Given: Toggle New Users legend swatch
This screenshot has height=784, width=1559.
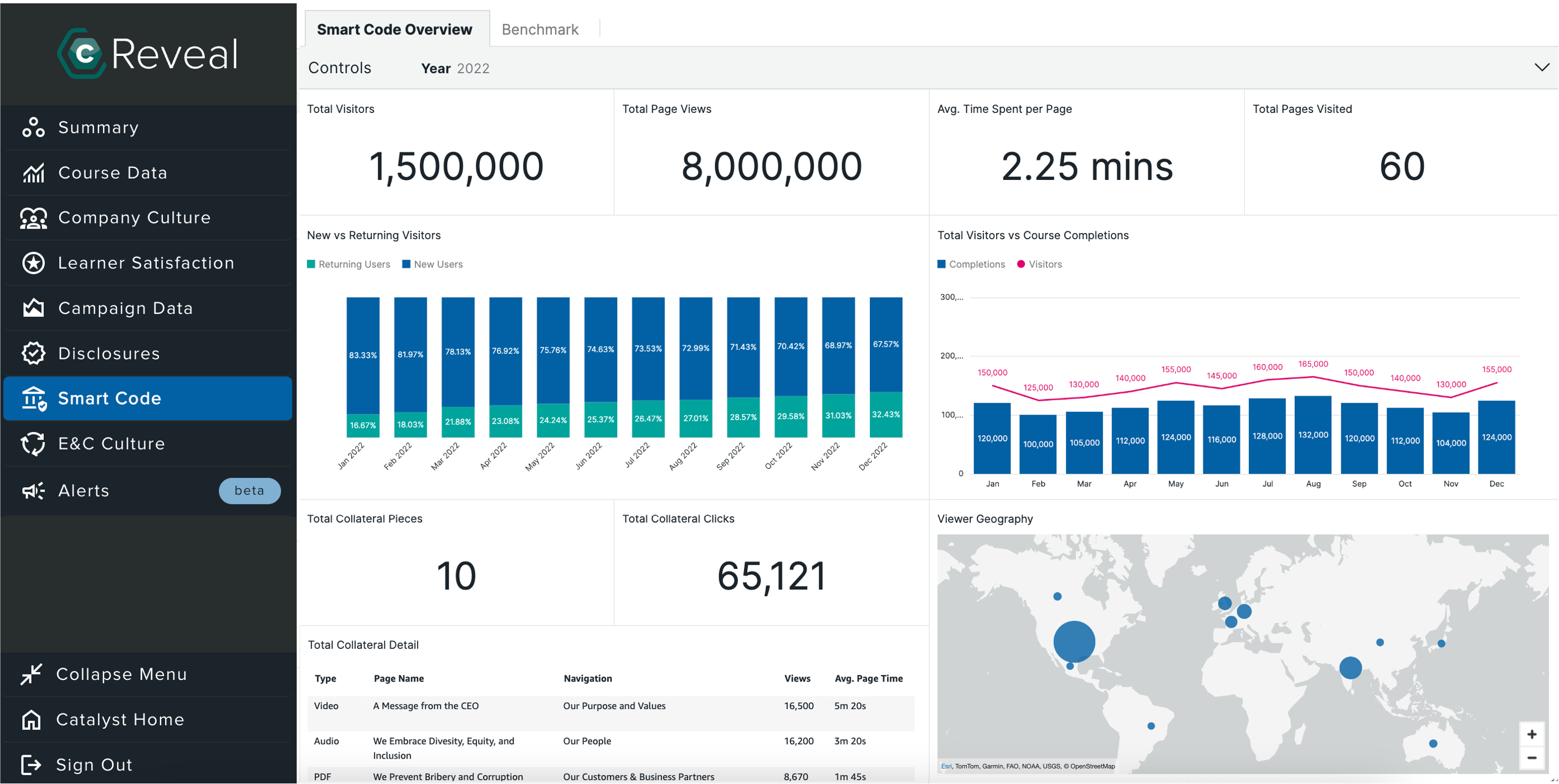Looking at the screenshot, I should (406, 264).
